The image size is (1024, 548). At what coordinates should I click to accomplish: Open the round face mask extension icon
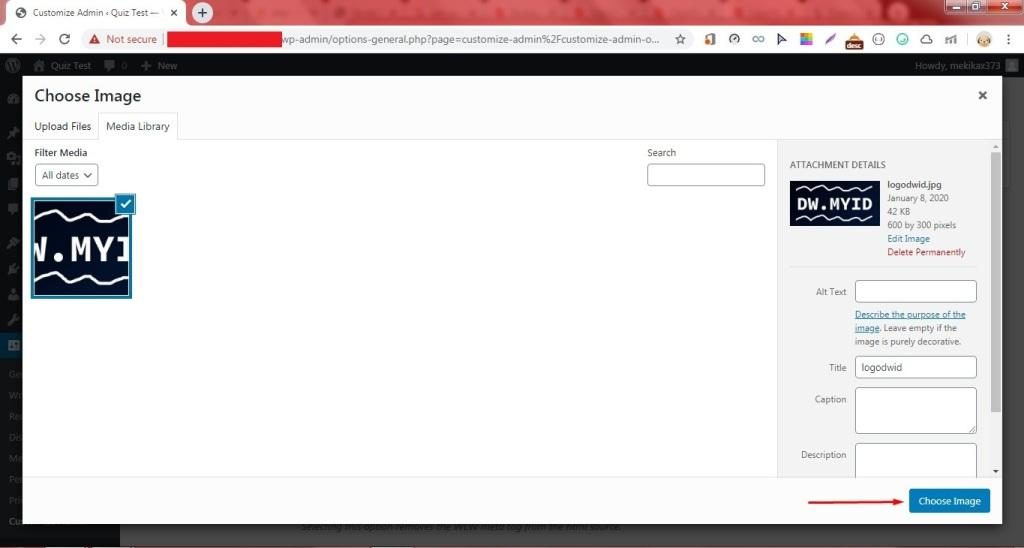click(x=878, y=39)
